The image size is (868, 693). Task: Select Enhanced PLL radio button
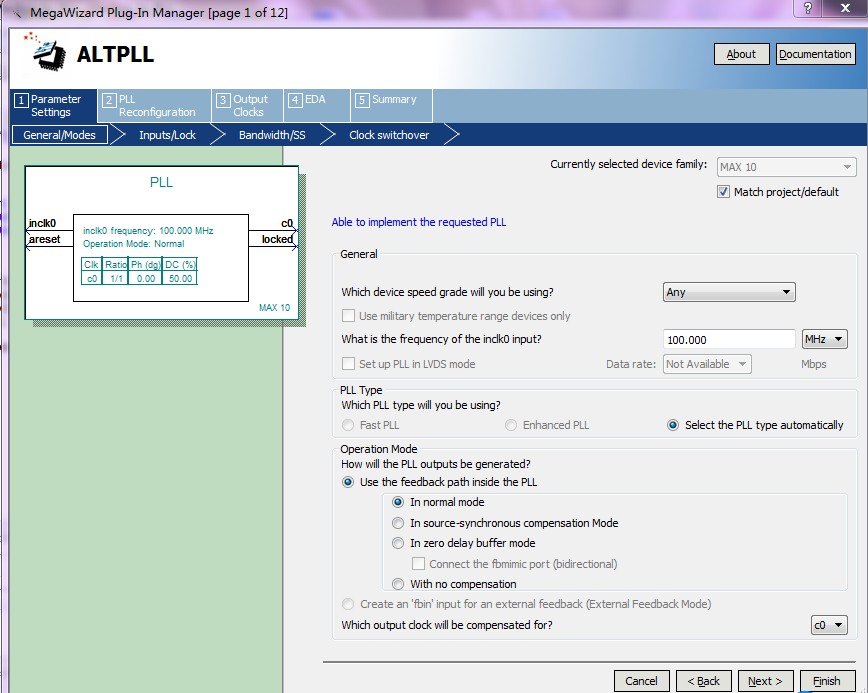point(511,425)
